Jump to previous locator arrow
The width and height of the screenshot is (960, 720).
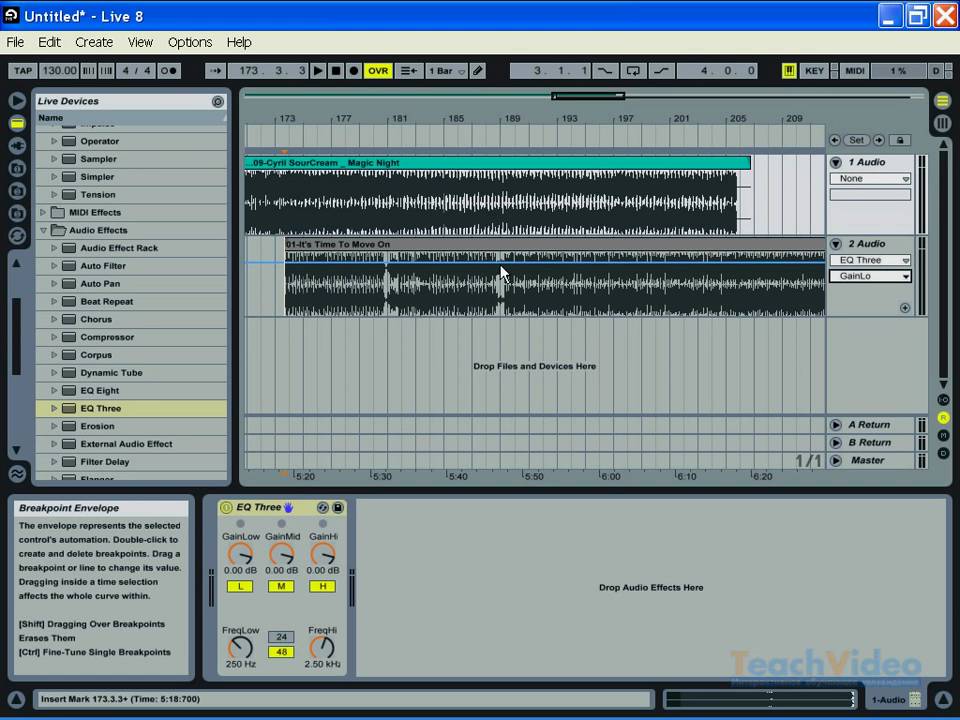click(x=834, y=140)
